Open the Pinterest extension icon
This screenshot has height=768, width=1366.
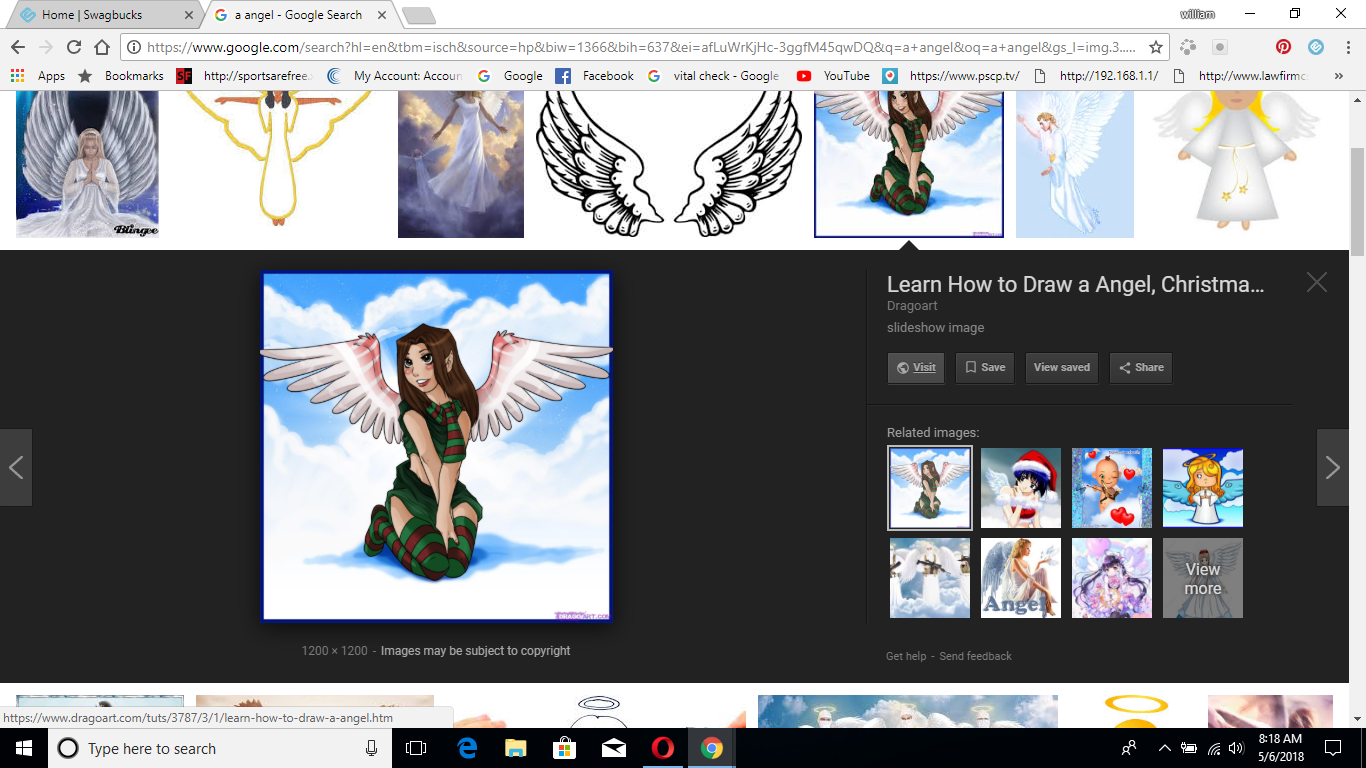click(x=1284, y=47)
